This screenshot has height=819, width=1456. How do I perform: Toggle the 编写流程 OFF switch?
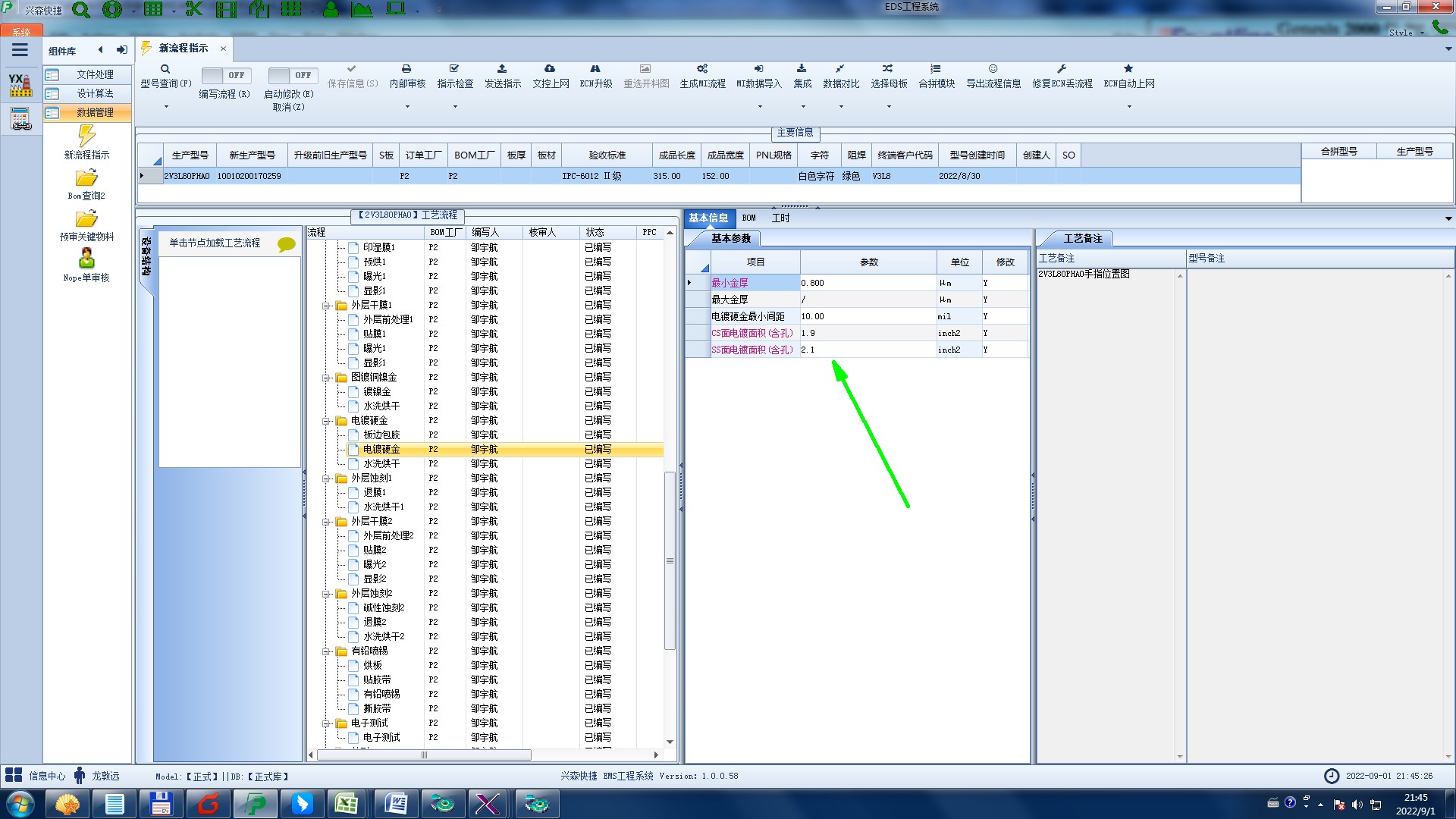[x=224, y=75]
